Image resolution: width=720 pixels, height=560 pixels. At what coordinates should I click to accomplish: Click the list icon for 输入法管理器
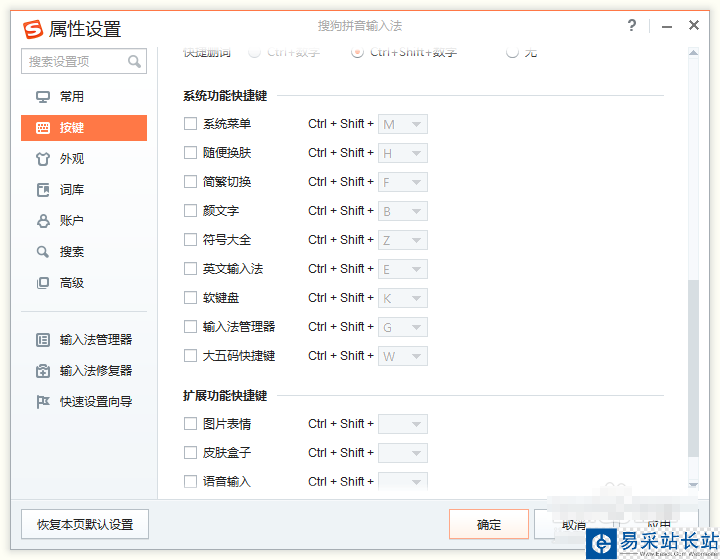tap(43, 340)
